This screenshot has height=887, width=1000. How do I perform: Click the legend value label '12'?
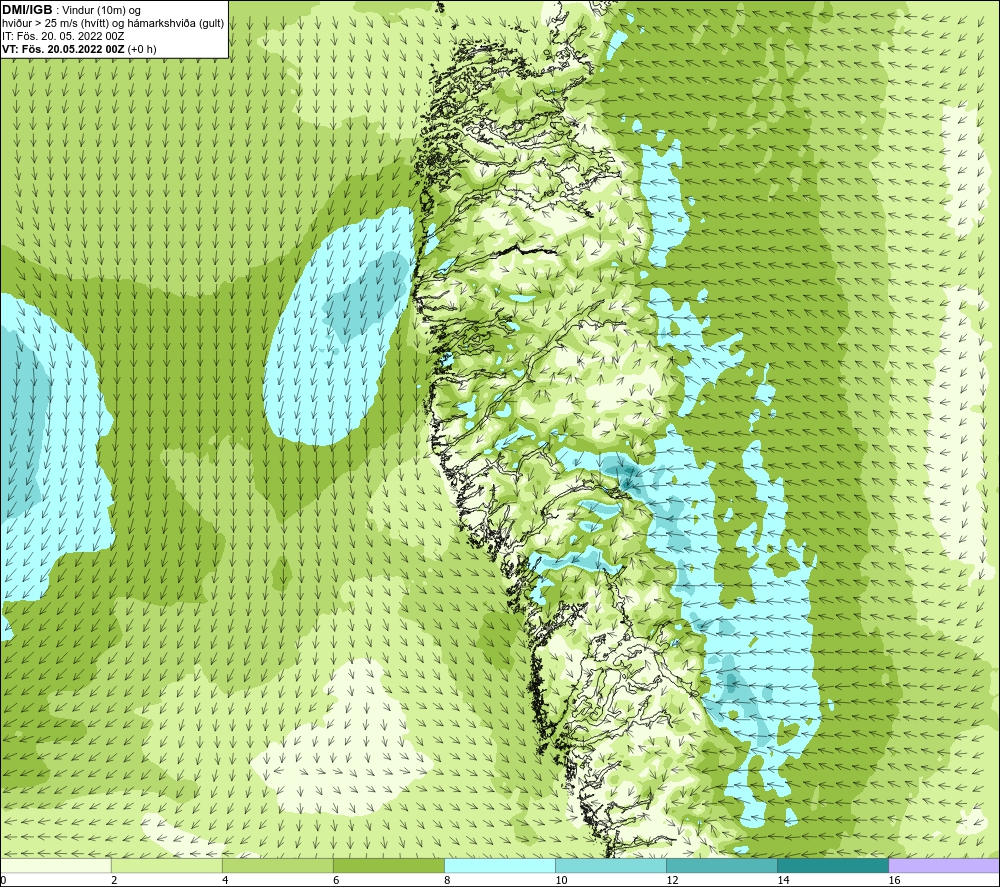click(x=672, y=880)
